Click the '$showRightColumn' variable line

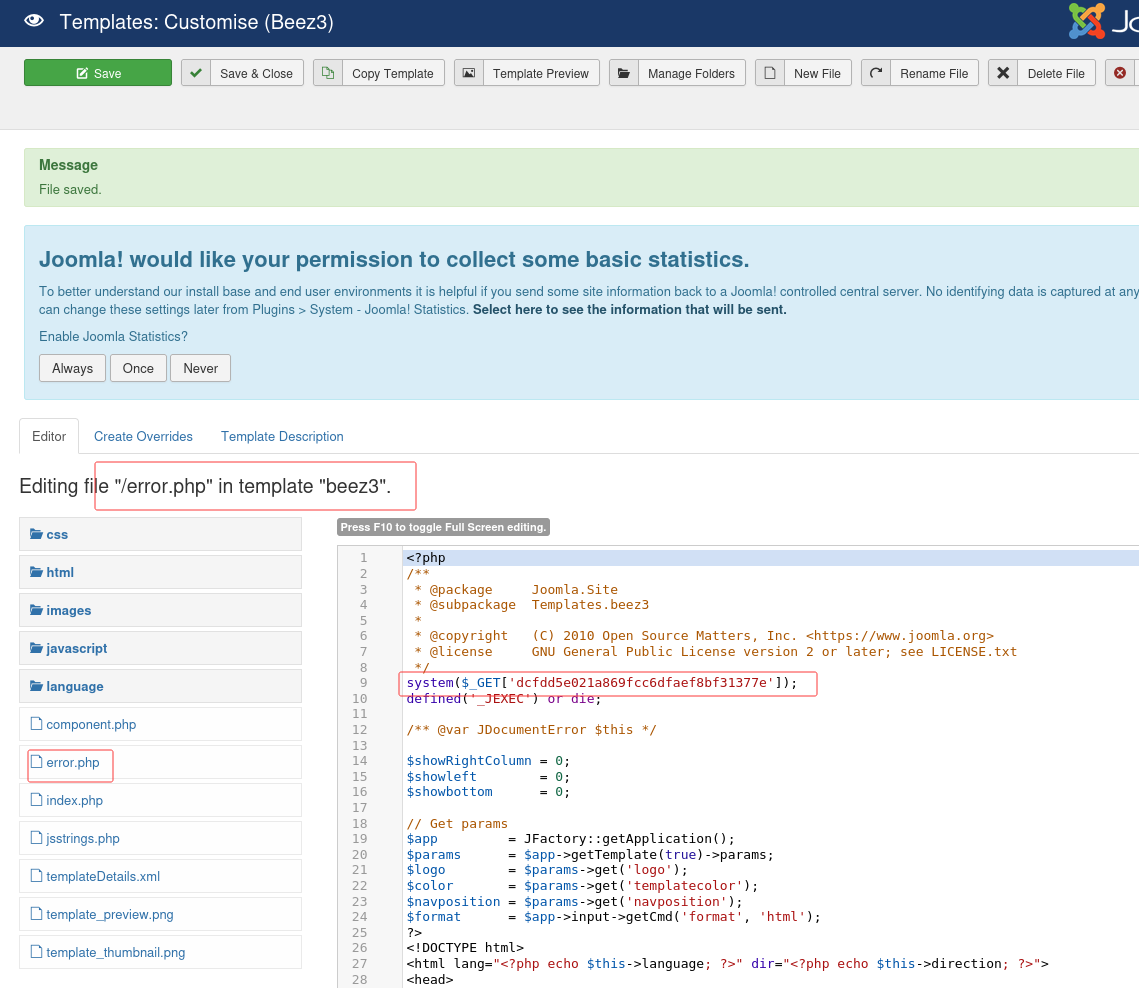coord(488,761)
